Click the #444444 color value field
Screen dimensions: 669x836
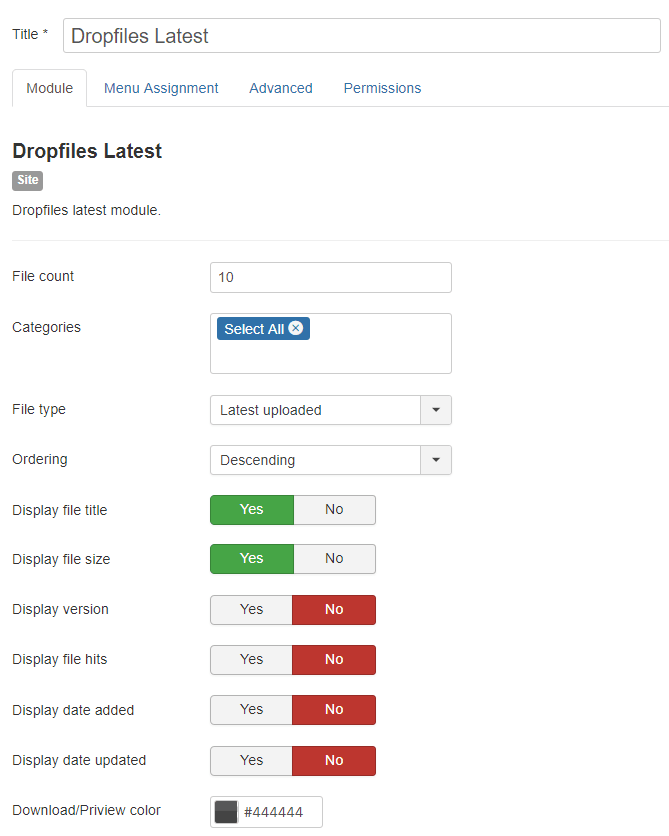280,812
